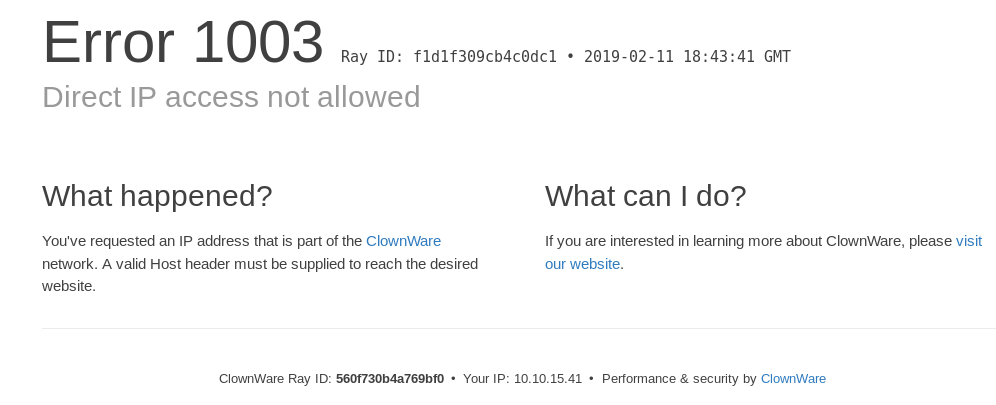
Task: Click the 'Error 1003' main heading
Action: pyautogui.click(x=183, y=43)
